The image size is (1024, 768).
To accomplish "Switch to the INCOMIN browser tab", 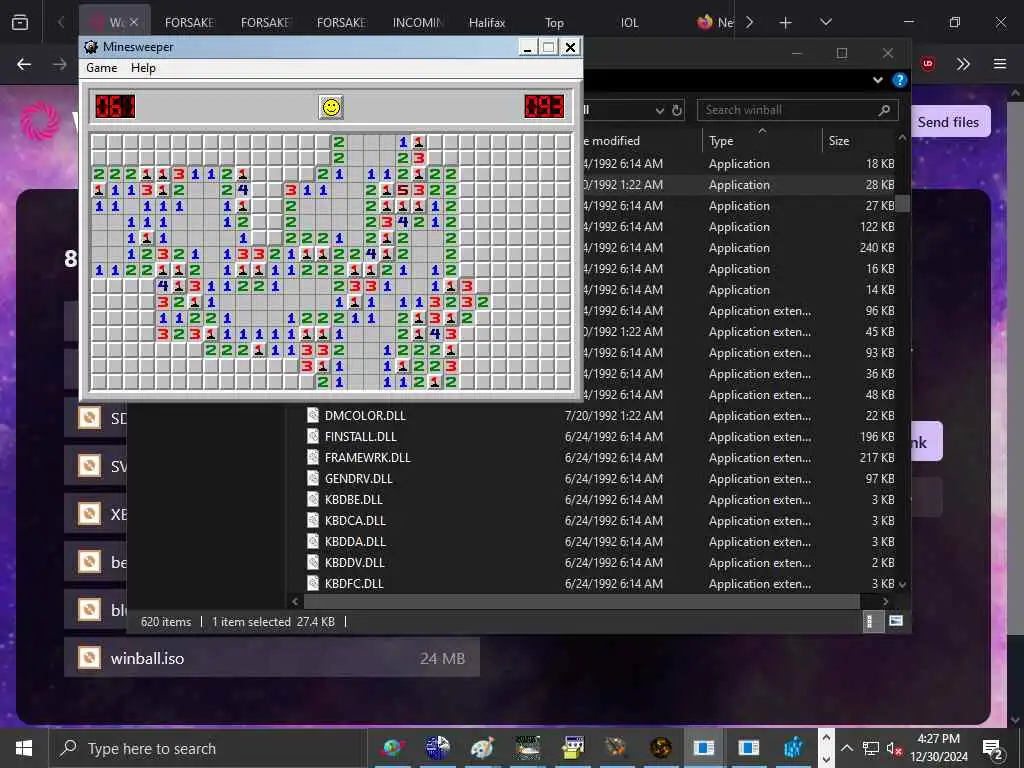I will point(417,23).
